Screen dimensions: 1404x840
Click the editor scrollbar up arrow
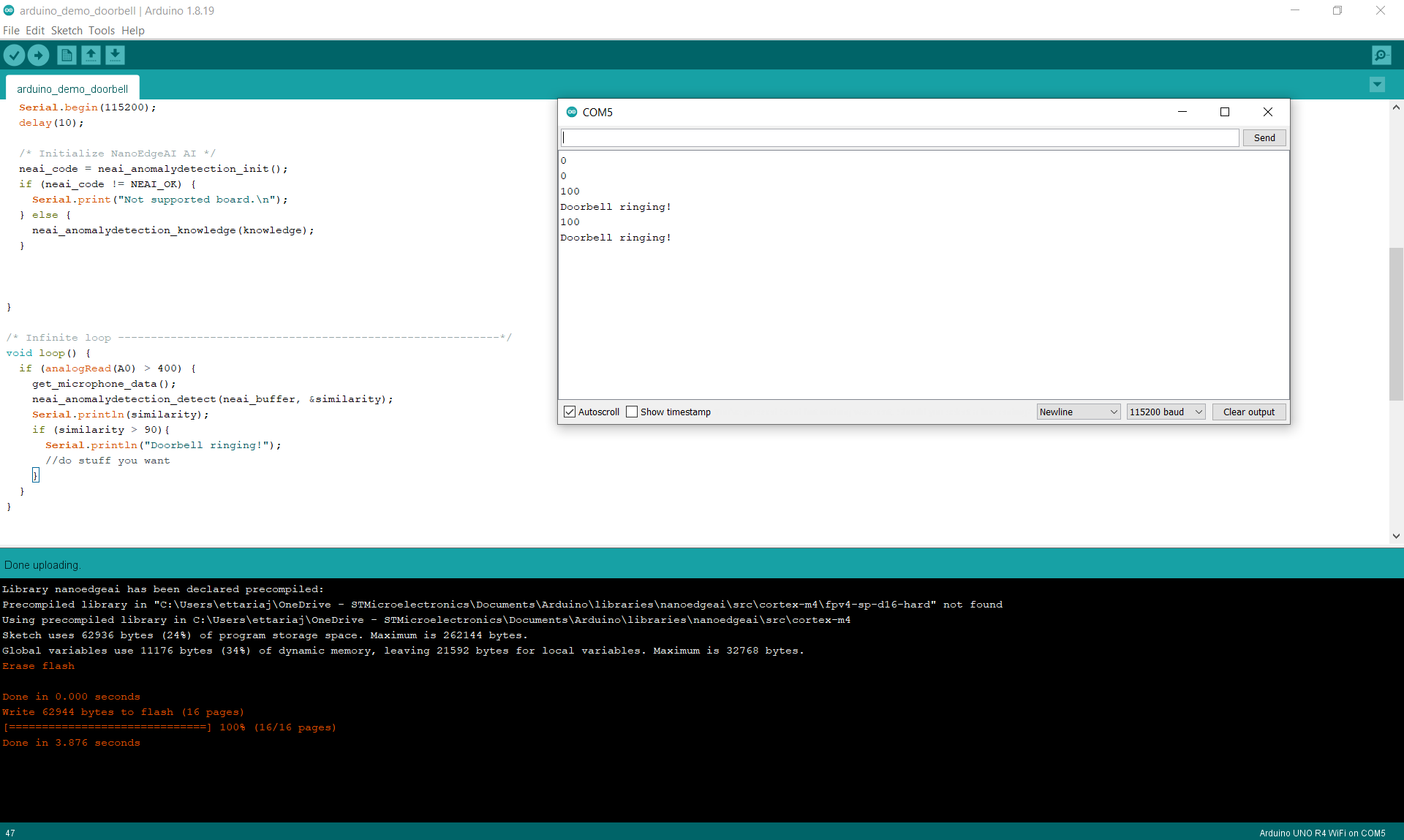point(1396,107)
